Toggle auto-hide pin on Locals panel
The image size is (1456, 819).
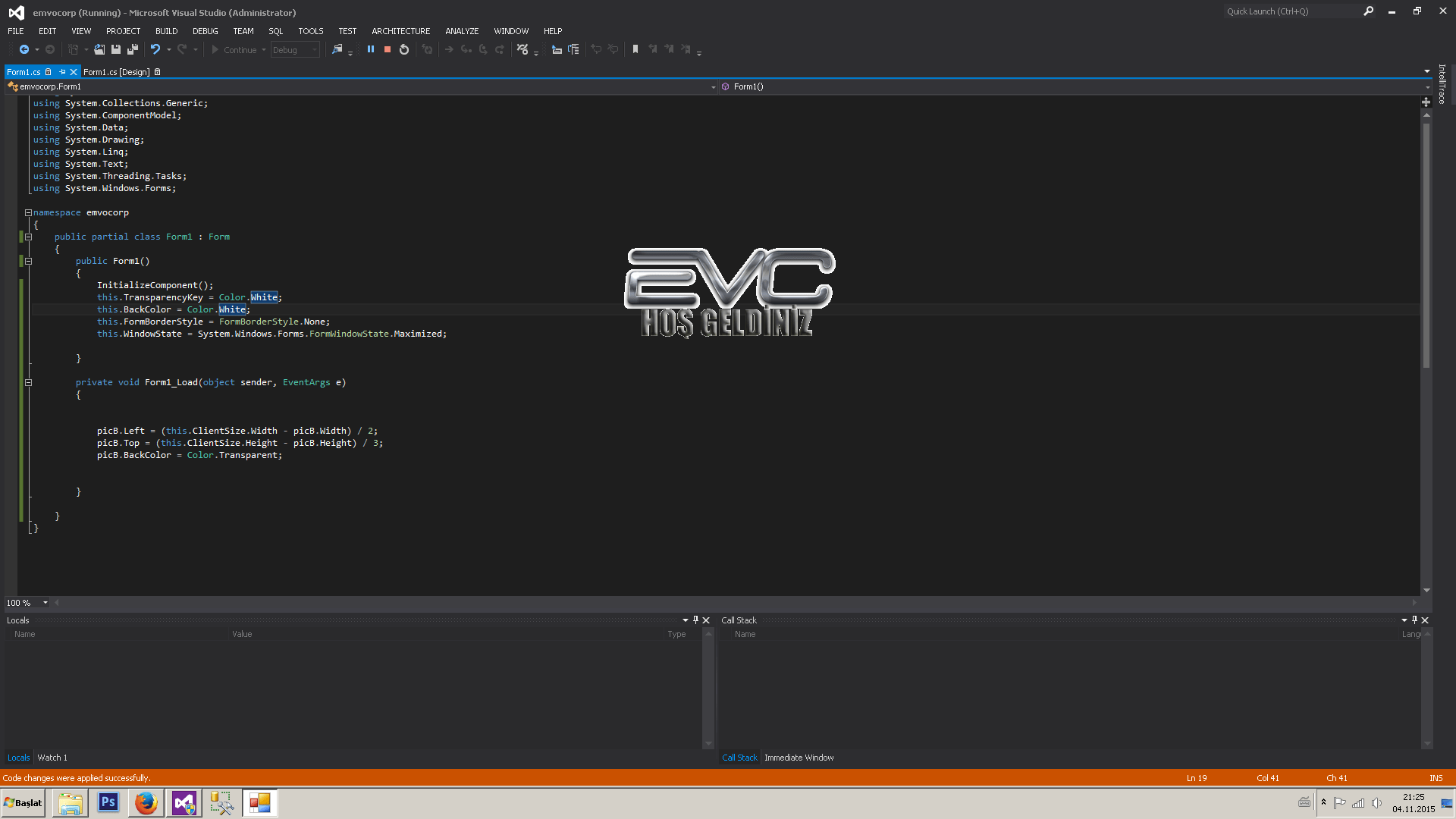pos(695,620)
